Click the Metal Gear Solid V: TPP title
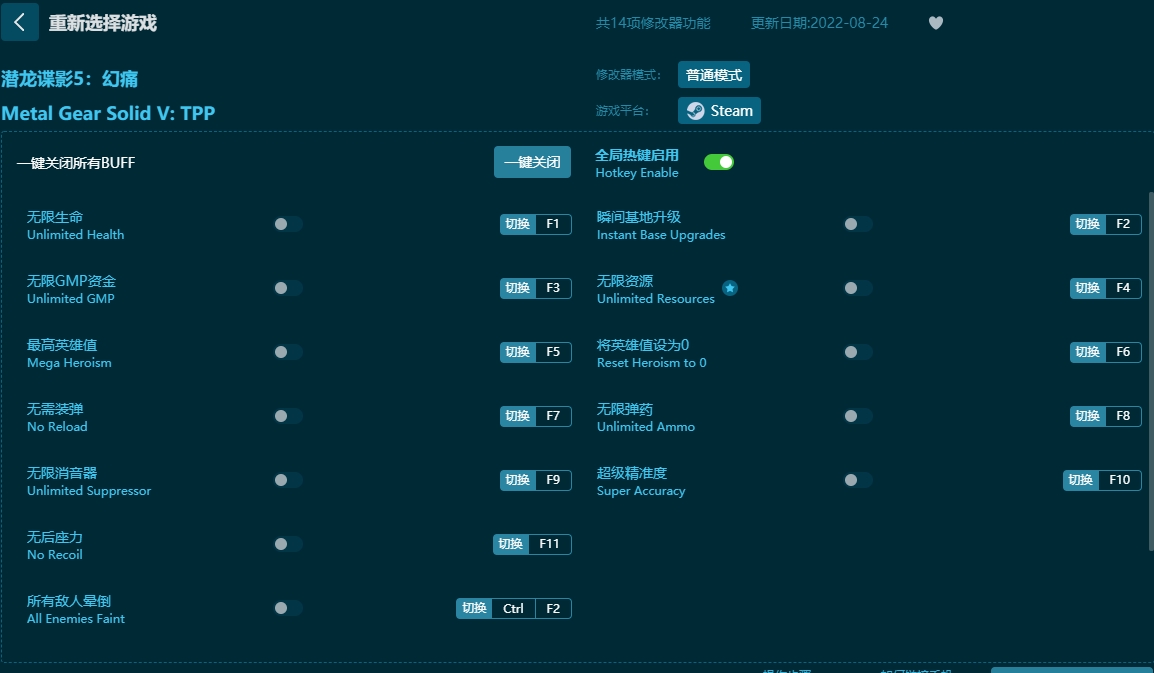The width and height of the screenshot is (1154, 673). pos(108,113)
